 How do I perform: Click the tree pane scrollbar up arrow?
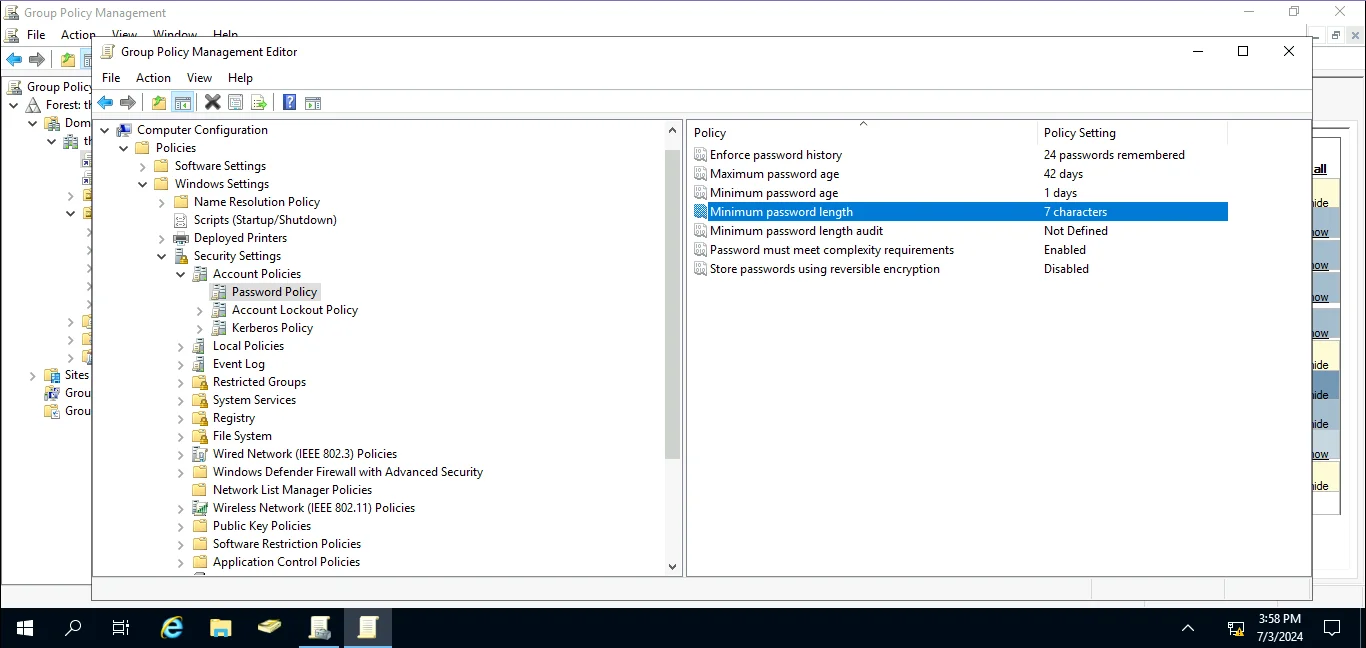[673, 130]
